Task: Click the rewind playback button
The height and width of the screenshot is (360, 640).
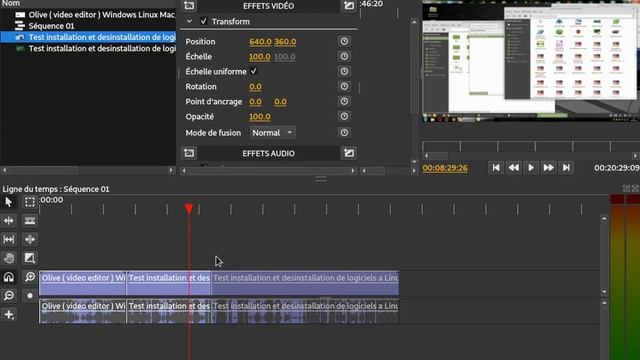Action: [513, 168]
